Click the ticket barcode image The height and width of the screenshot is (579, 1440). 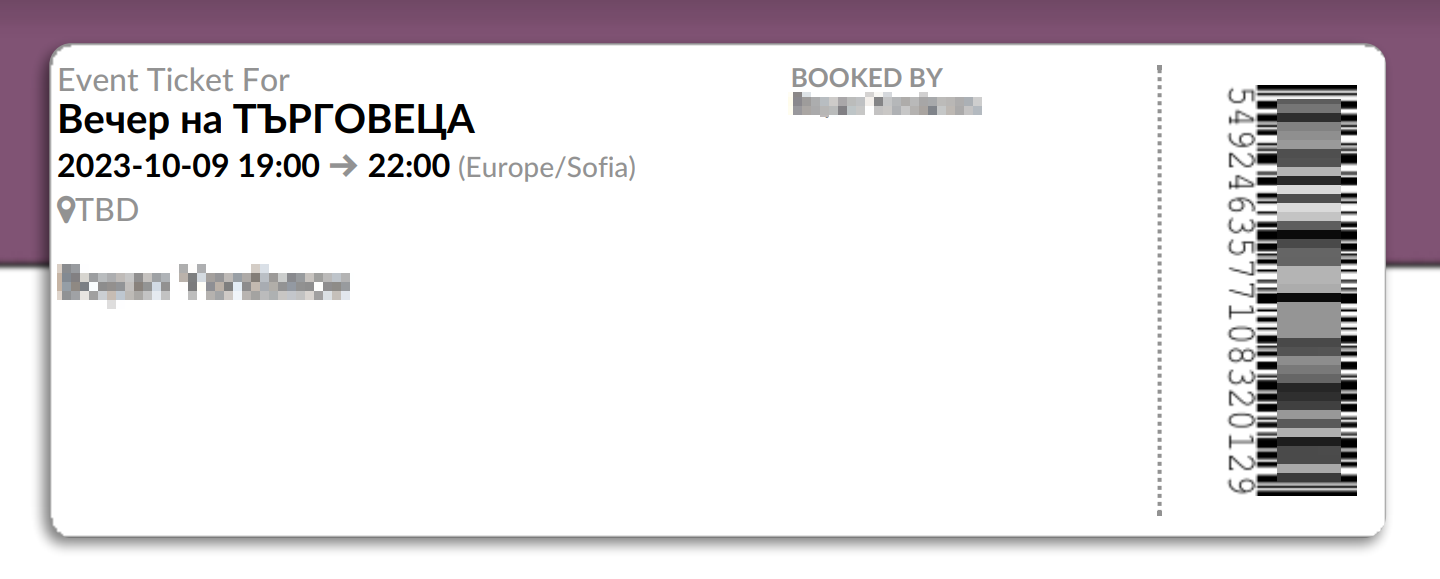pos(1306,290)
